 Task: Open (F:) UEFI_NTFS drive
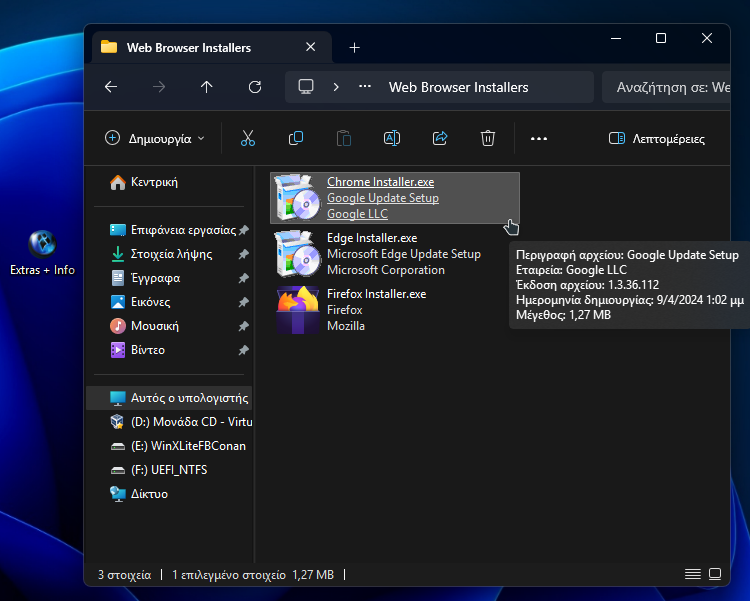[159, 470]
